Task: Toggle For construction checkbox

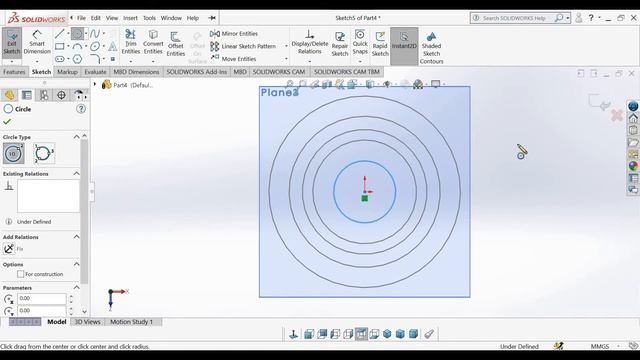Action: pos(20,274)
